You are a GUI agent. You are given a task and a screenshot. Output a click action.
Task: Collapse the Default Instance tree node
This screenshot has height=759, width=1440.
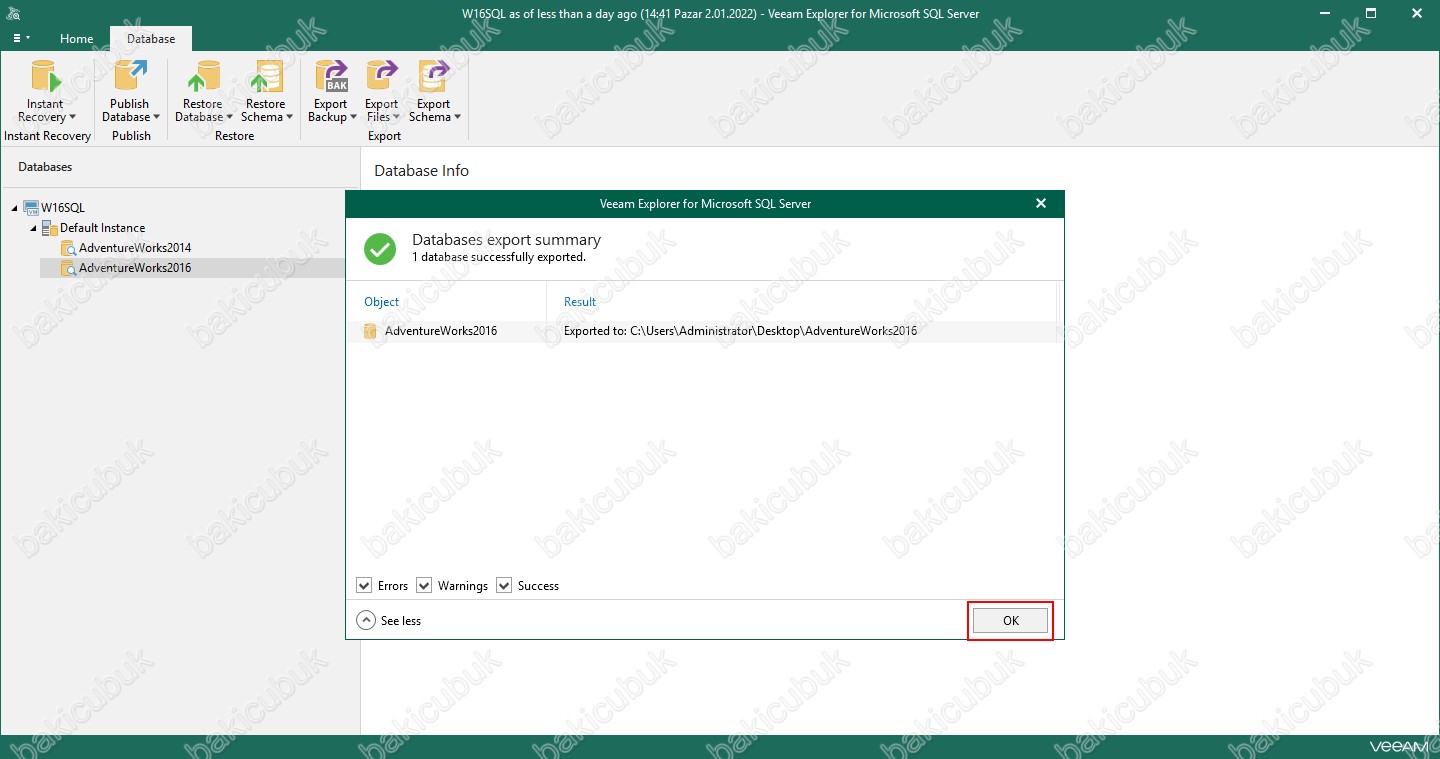tap(34, 228)
